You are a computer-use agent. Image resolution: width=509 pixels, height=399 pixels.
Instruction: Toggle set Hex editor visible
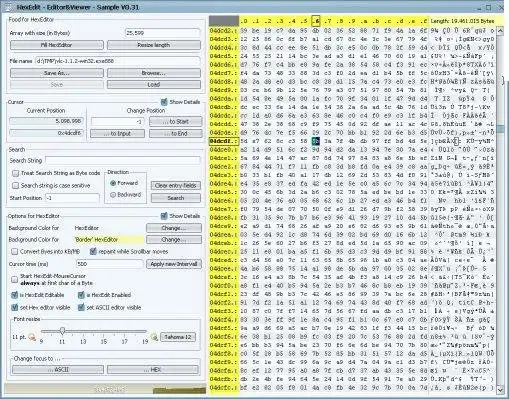pyautogui.click(x=15, y=307)
